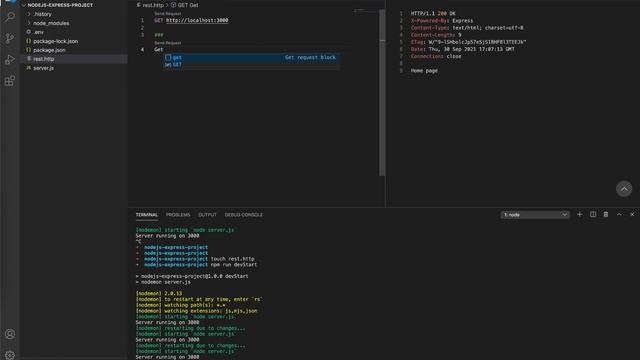Switch to the OUTPUT tab
The height and width of the screenshot is (360, 640).
(207, 215)
